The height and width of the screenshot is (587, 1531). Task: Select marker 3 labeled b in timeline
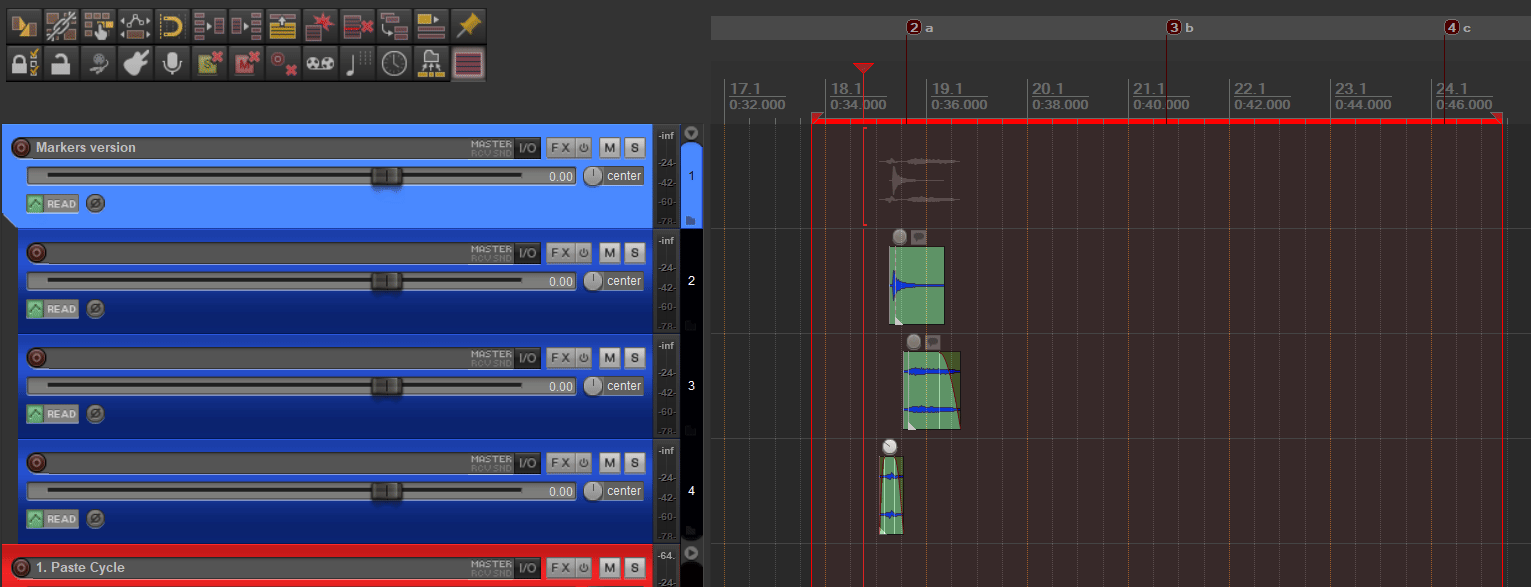pyautogui.click(x=1174, y=28)
